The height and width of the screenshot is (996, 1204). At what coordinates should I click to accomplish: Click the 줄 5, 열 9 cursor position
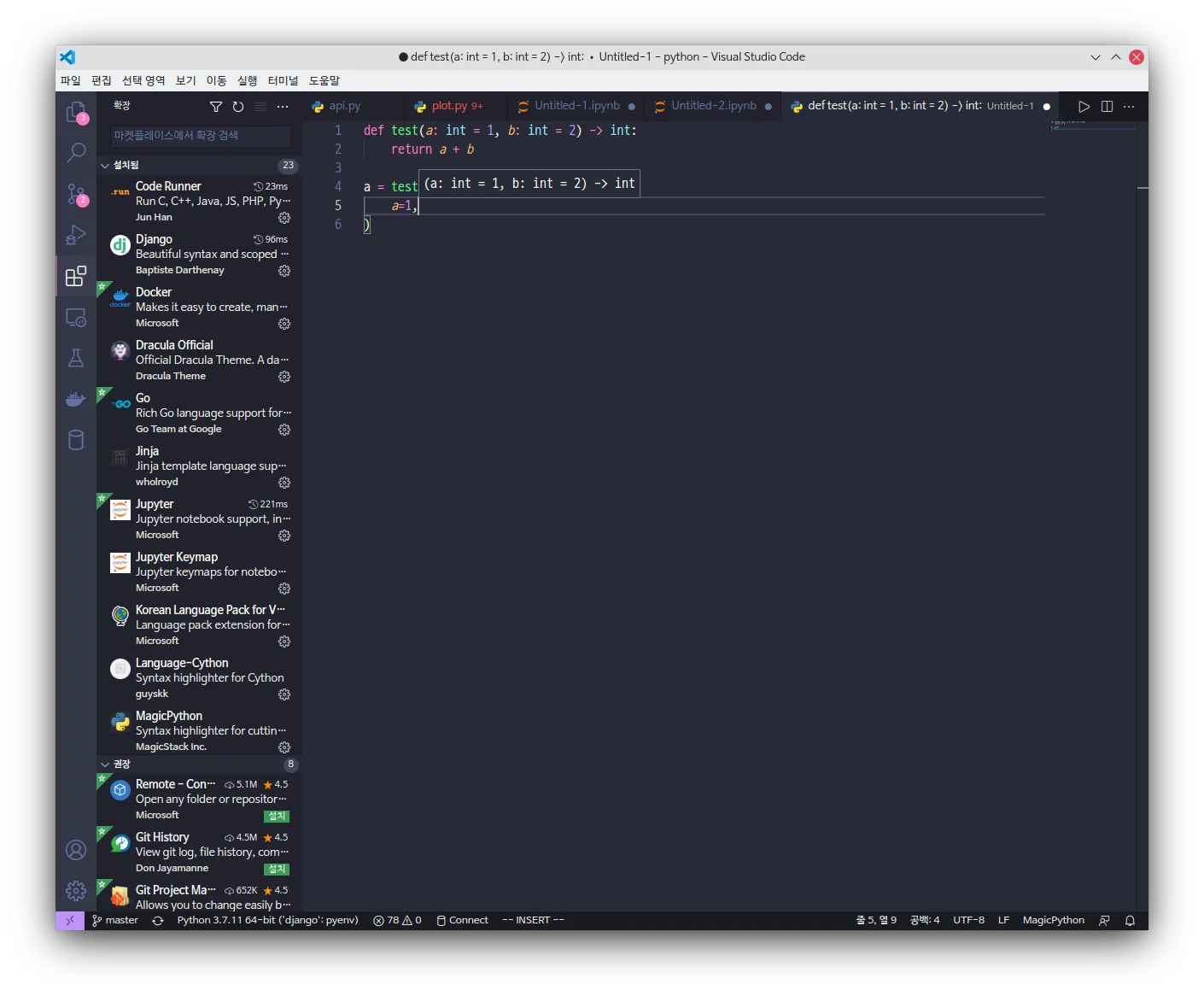tap(876, 921)
